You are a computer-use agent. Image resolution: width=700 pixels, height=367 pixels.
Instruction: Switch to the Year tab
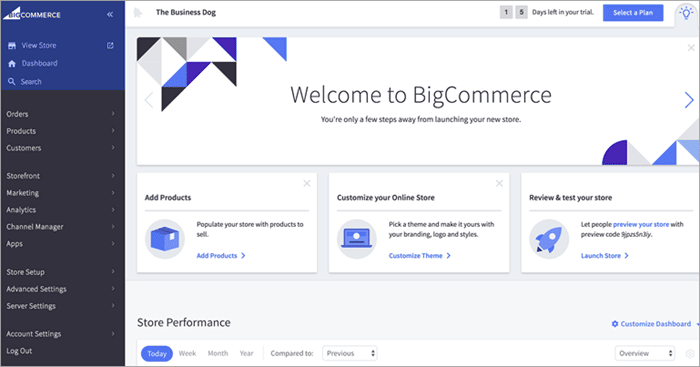[246, 353]
